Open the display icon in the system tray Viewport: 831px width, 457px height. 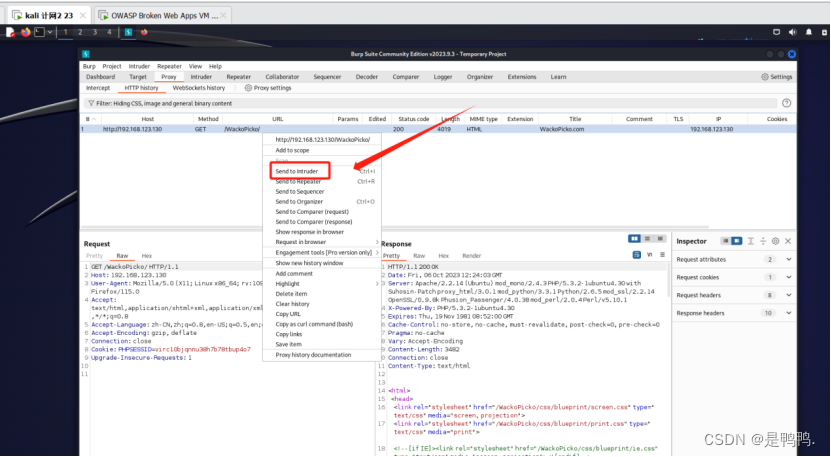776,32
